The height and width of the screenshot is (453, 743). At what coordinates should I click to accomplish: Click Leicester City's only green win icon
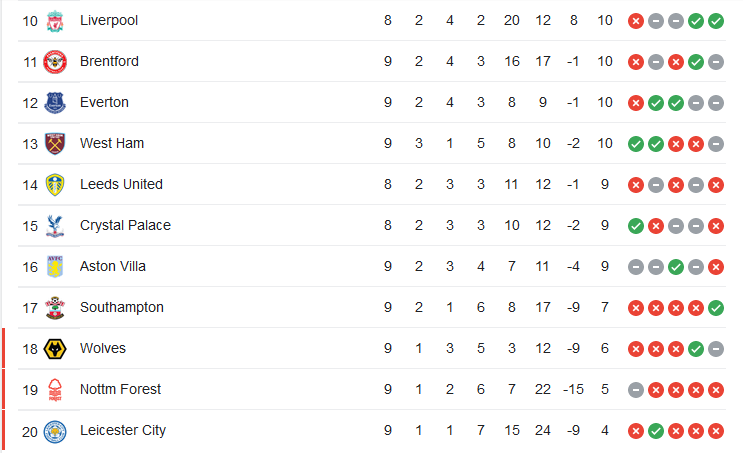[656, 431]
